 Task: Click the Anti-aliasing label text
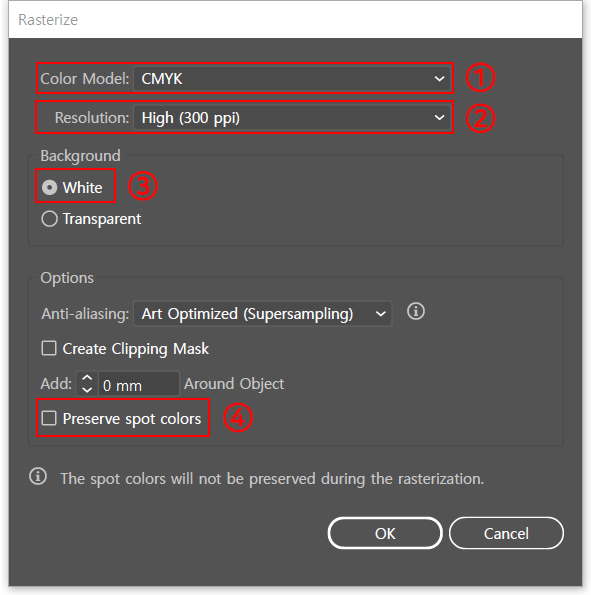pyautogui.click(x=85, y=314)
